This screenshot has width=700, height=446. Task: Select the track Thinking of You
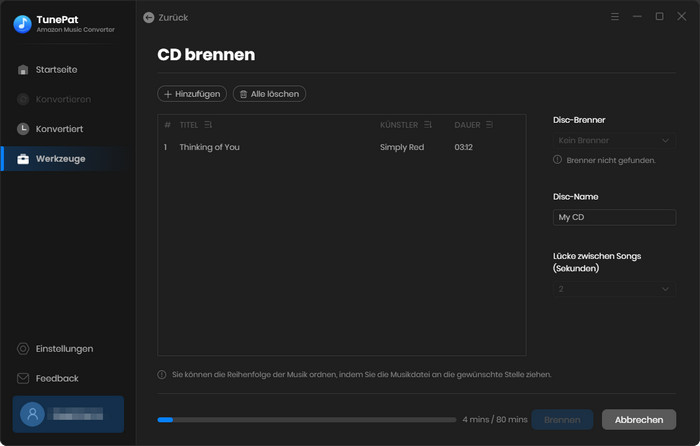point(209,147)
